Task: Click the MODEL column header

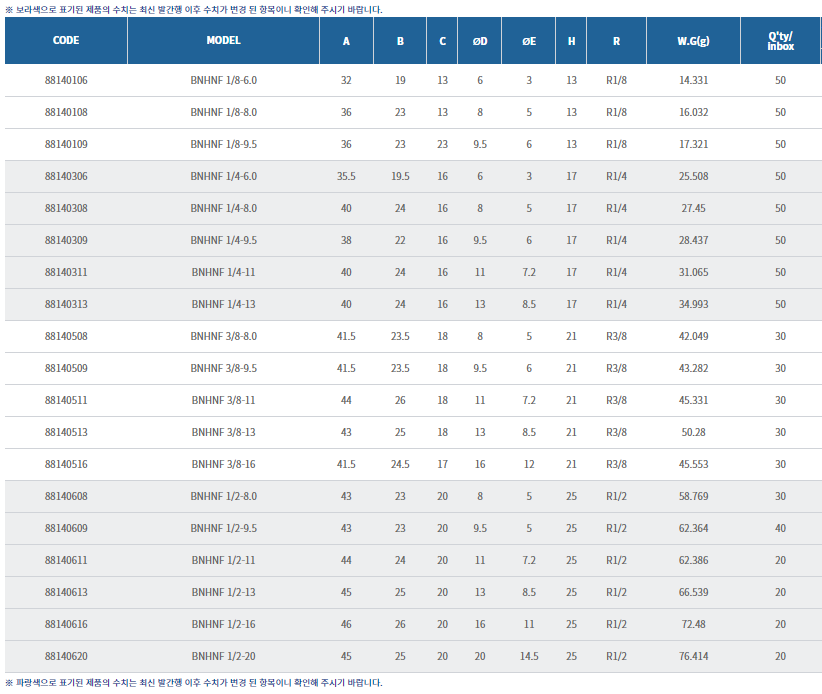Action: [223, 42]
